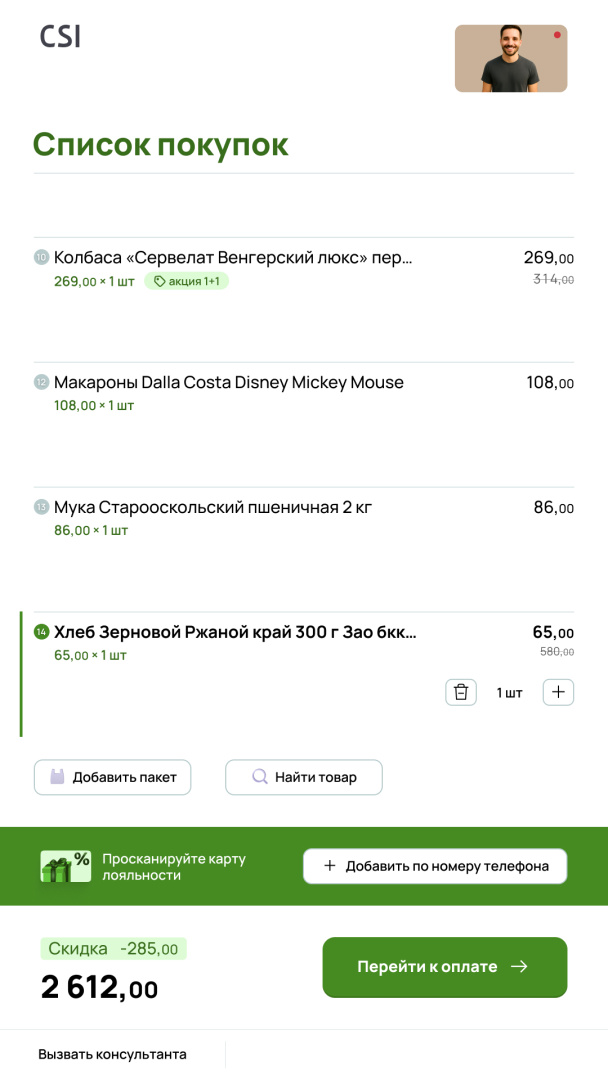The image size is (608, 1080).
Task: Click item number 12 badge
Action: tap(41, 382)
